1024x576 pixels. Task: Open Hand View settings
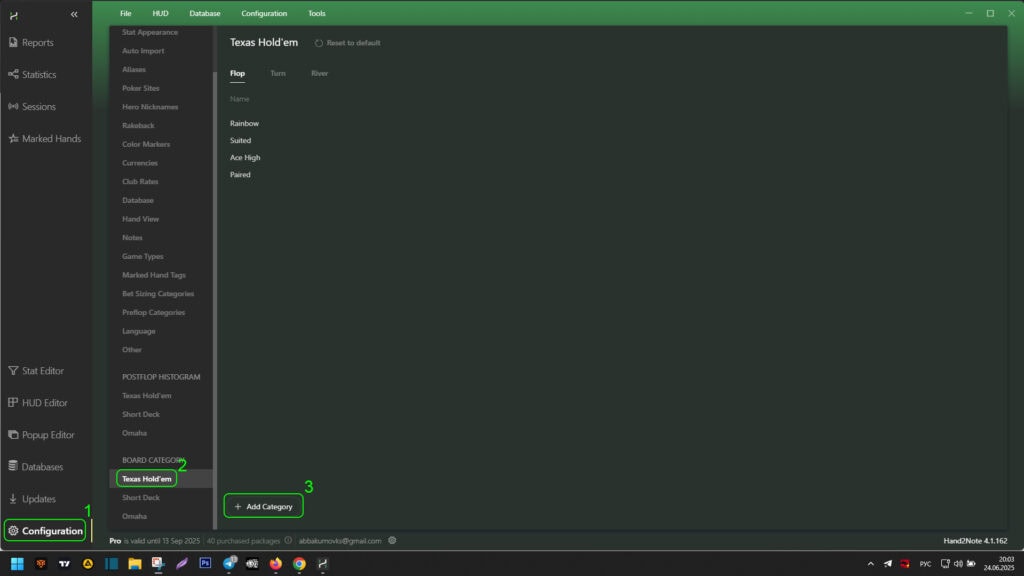click(140, 219)
